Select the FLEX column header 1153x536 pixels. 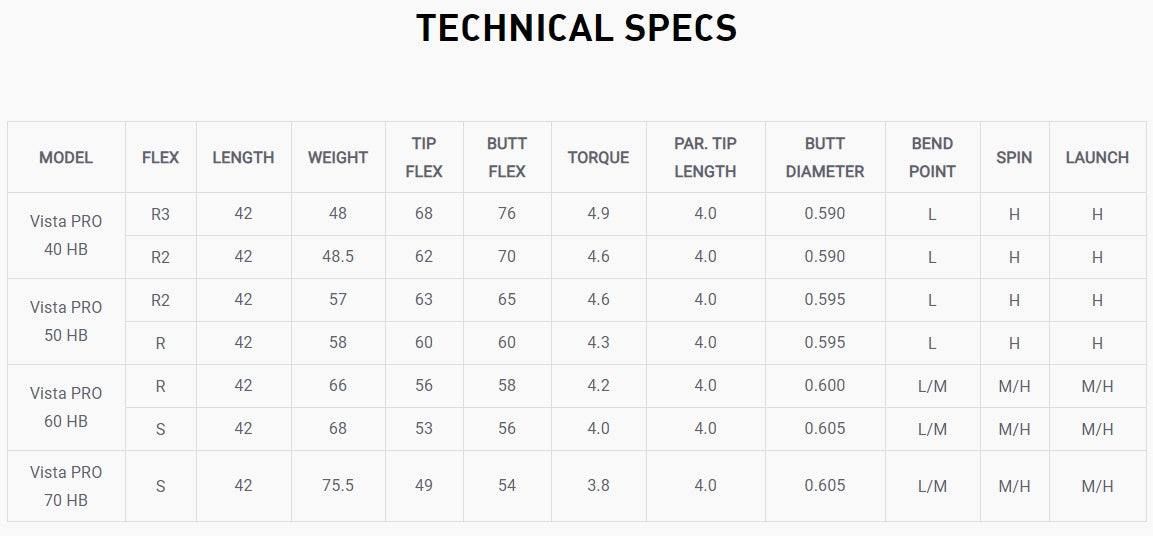pos(161,157)
